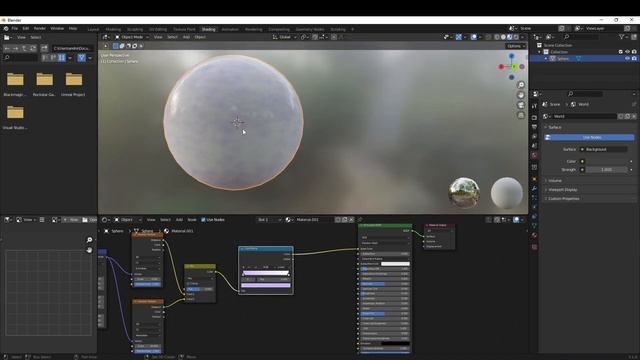Open the Object Mode dropdown

tap(132, 37)
